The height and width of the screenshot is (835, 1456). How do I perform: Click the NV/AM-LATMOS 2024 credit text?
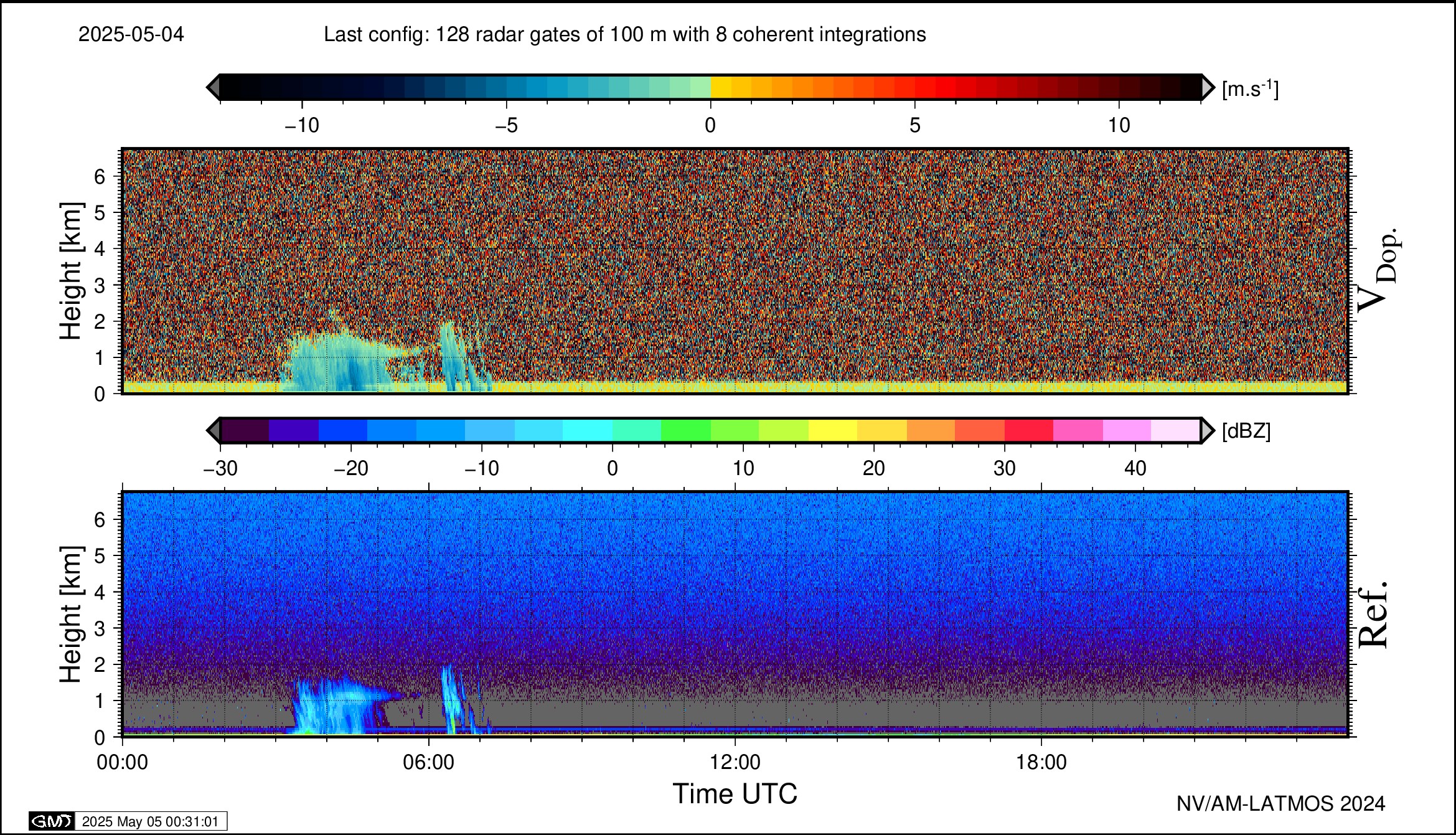1280,804
